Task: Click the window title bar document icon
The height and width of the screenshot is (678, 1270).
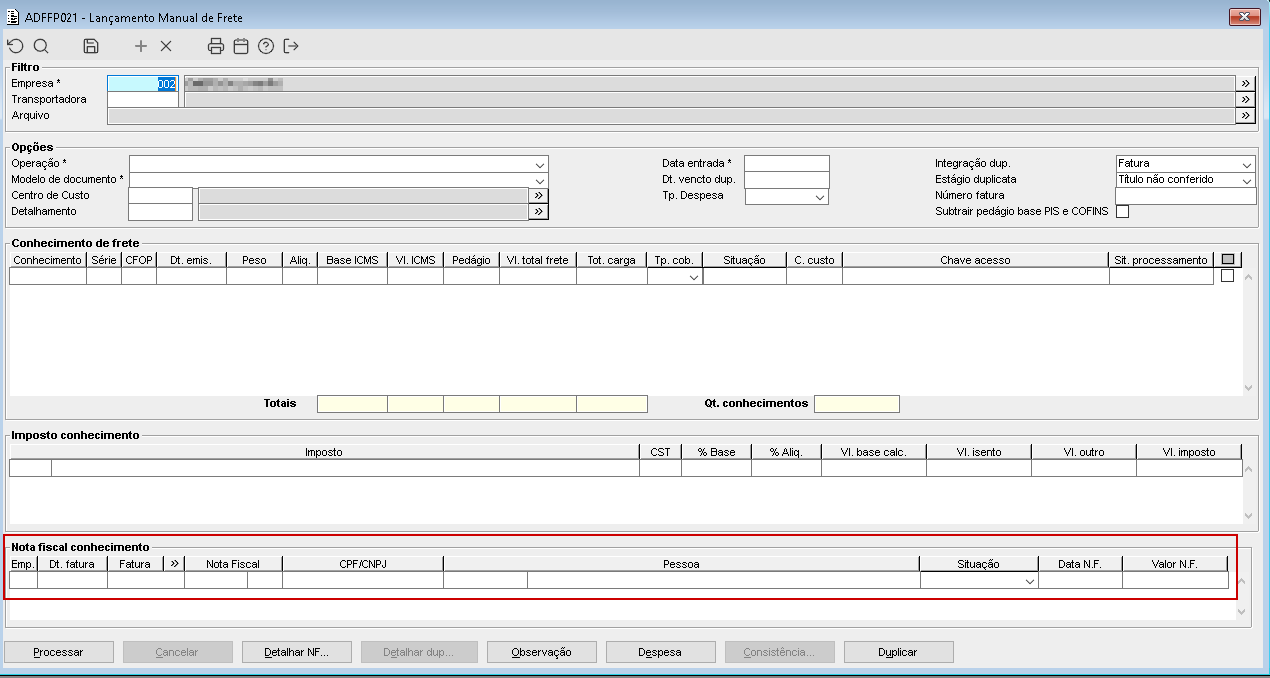Action: tap(12, 17)
